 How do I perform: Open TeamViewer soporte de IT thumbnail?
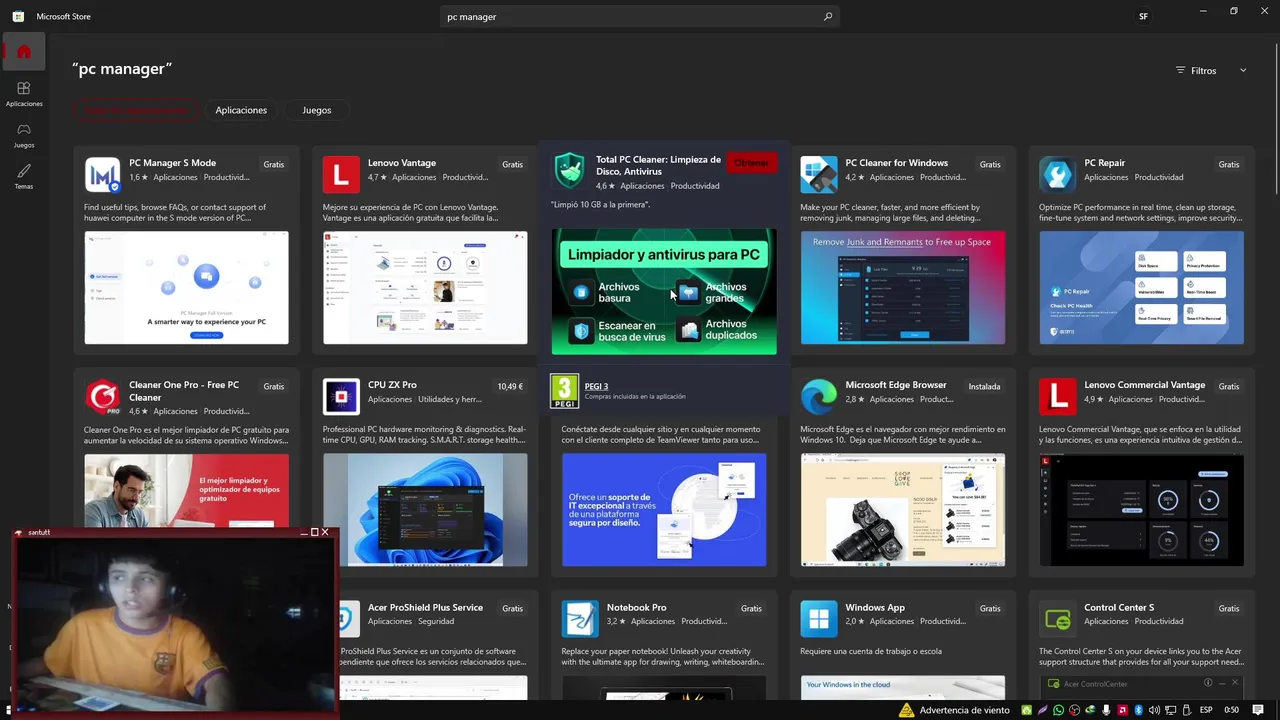tap(664, 510)
